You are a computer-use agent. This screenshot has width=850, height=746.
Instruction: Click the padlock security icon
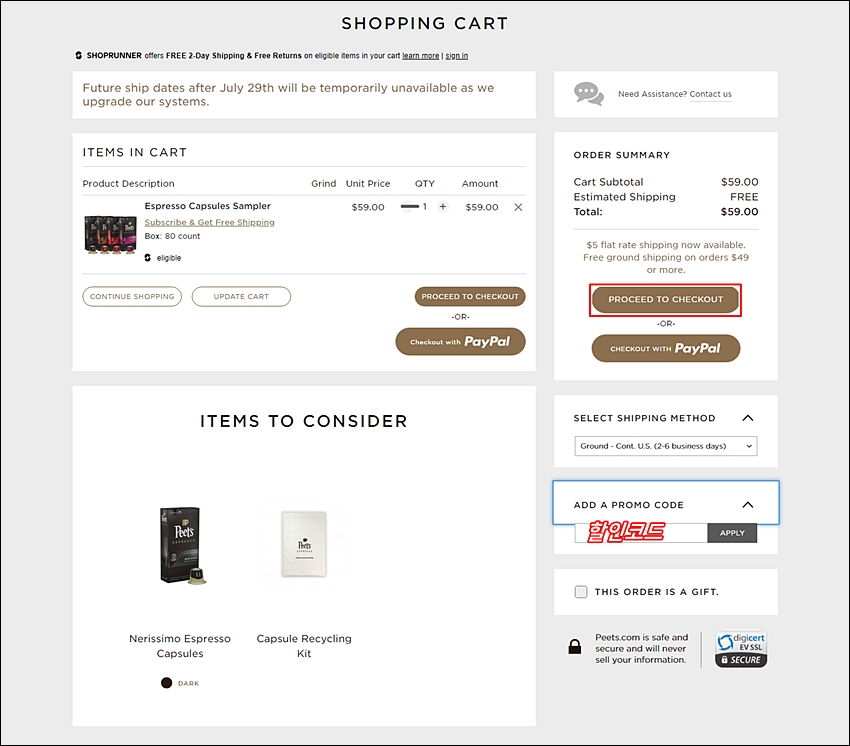(x=575, y=647)
